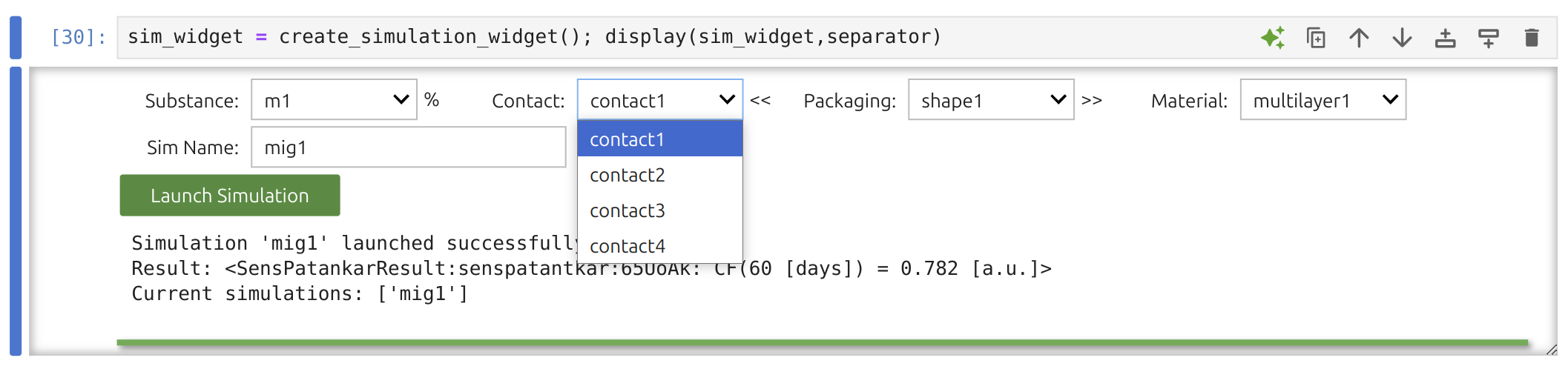The image size is (1568, 369).
Task: Click the Sim Name text field
Action: tap(408, 147)
